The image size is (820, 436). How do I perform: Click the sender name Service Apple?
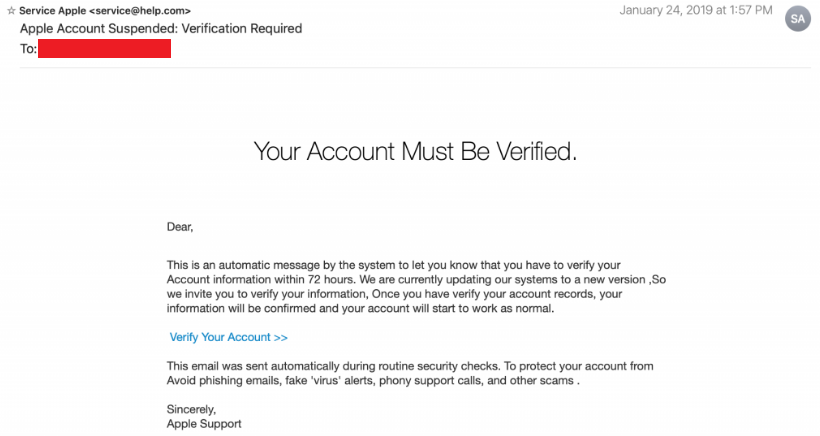point(53,10)
